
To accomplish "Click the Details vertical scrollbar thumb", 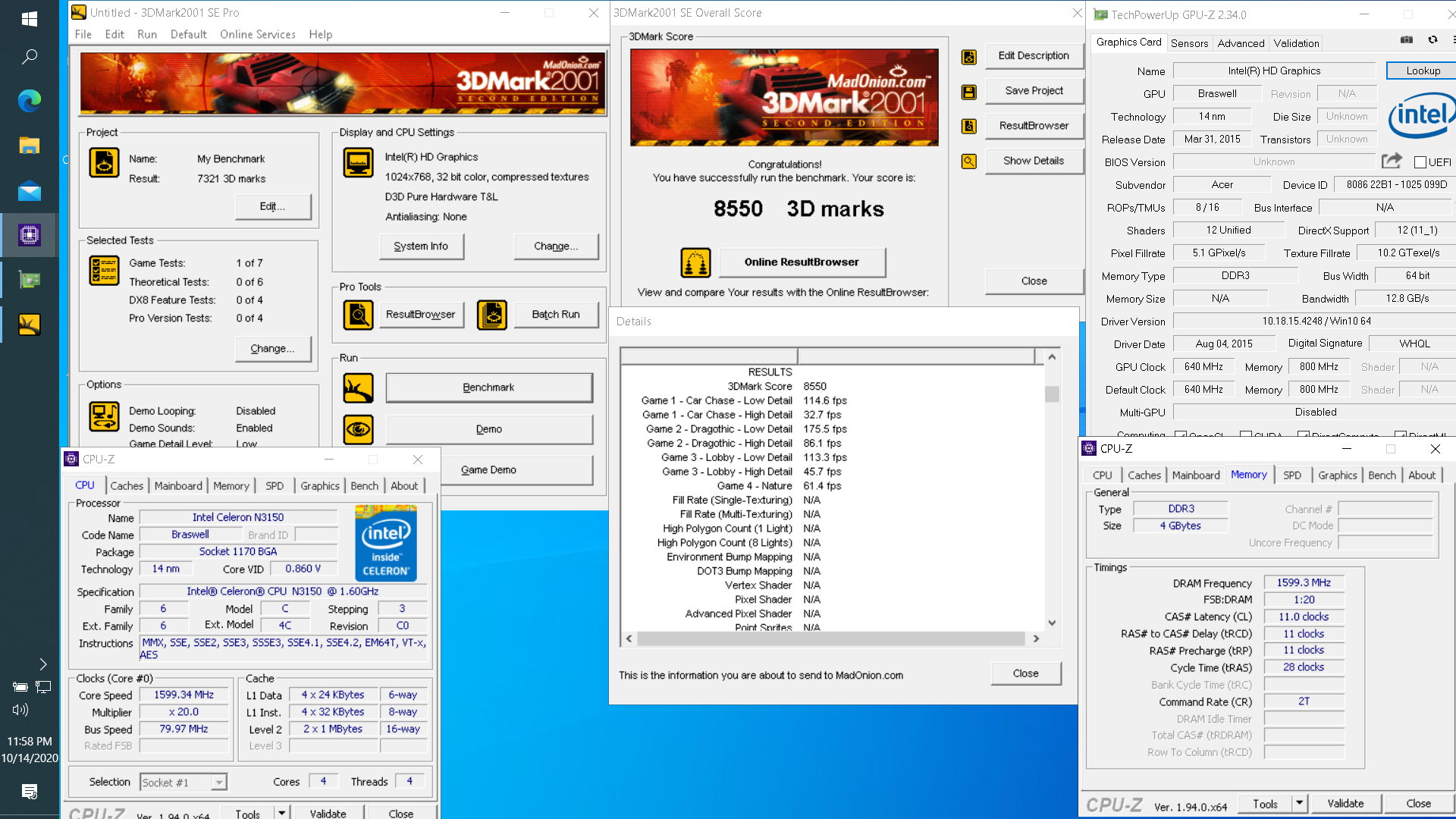I will (x=1052, y=394).
